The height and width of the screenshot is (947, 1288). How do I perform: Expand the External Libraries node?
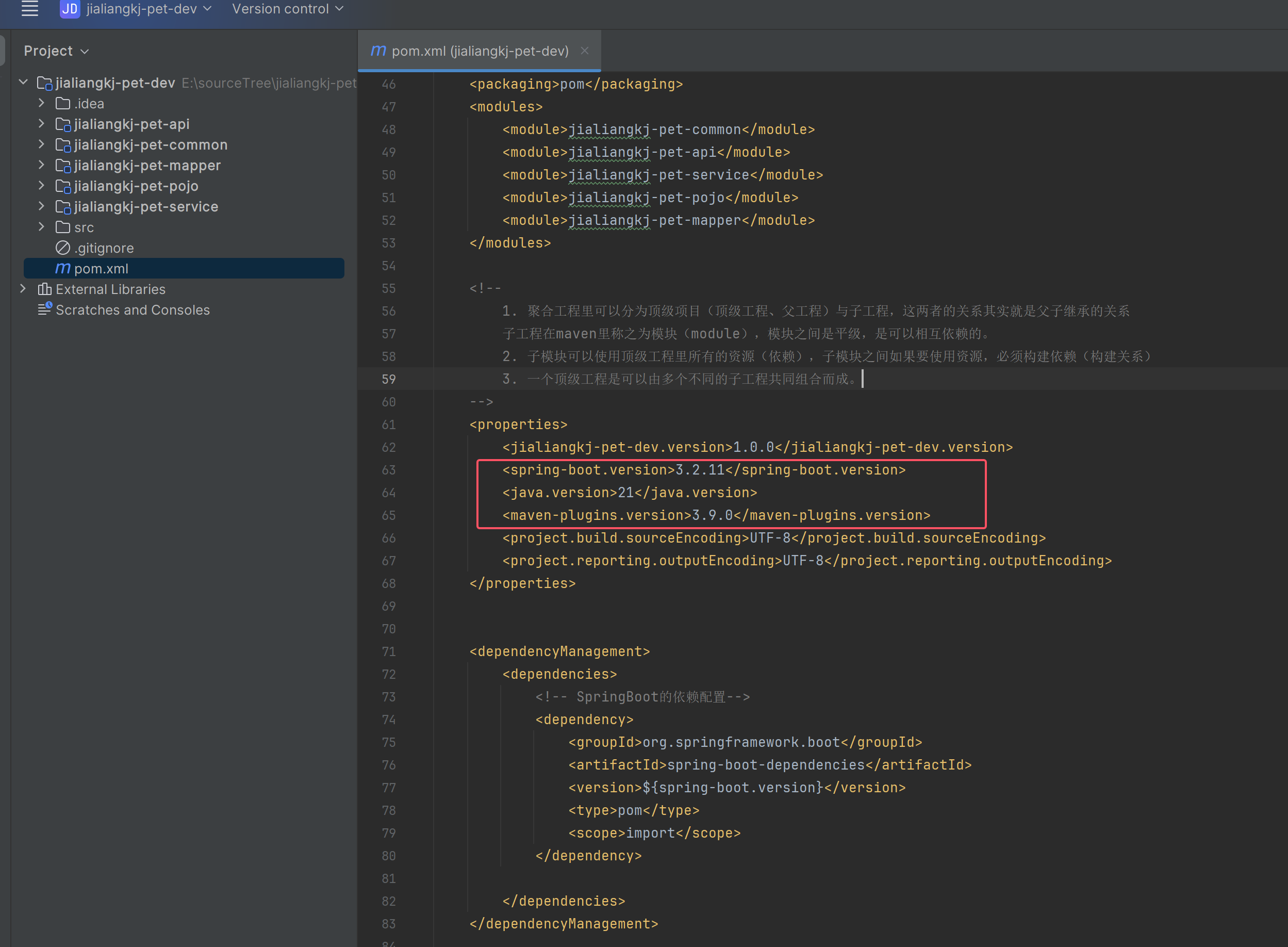coord(24,288)
